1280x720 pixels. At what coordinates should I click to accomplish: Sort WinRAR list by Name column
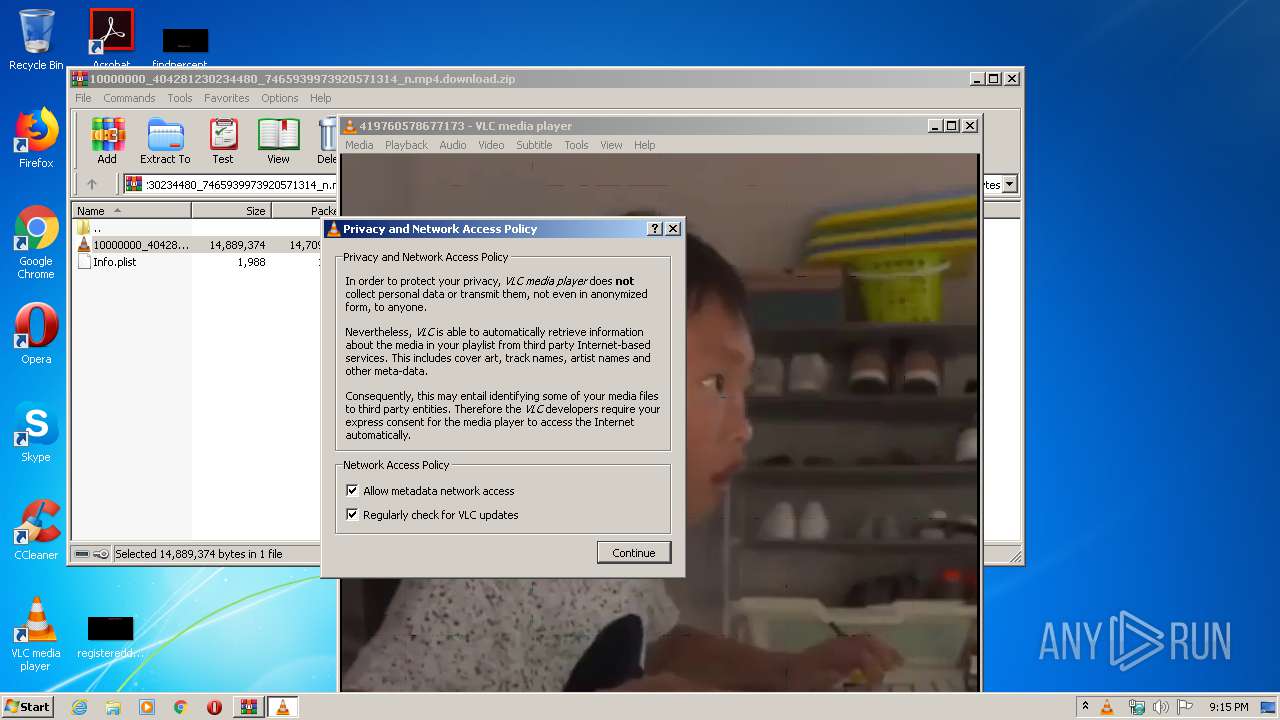[x=131, y=211]
